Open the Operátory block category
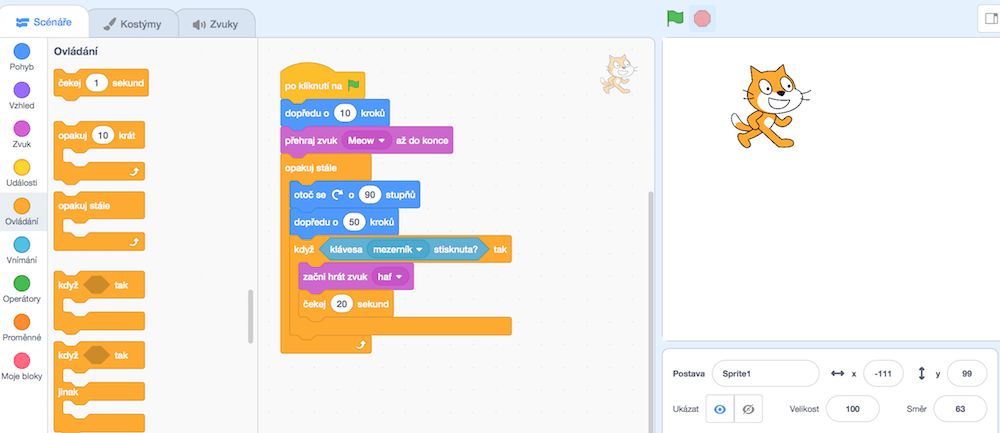Image resolution: width=1000 pixels, height=433 pixels. tap(22, 289)
